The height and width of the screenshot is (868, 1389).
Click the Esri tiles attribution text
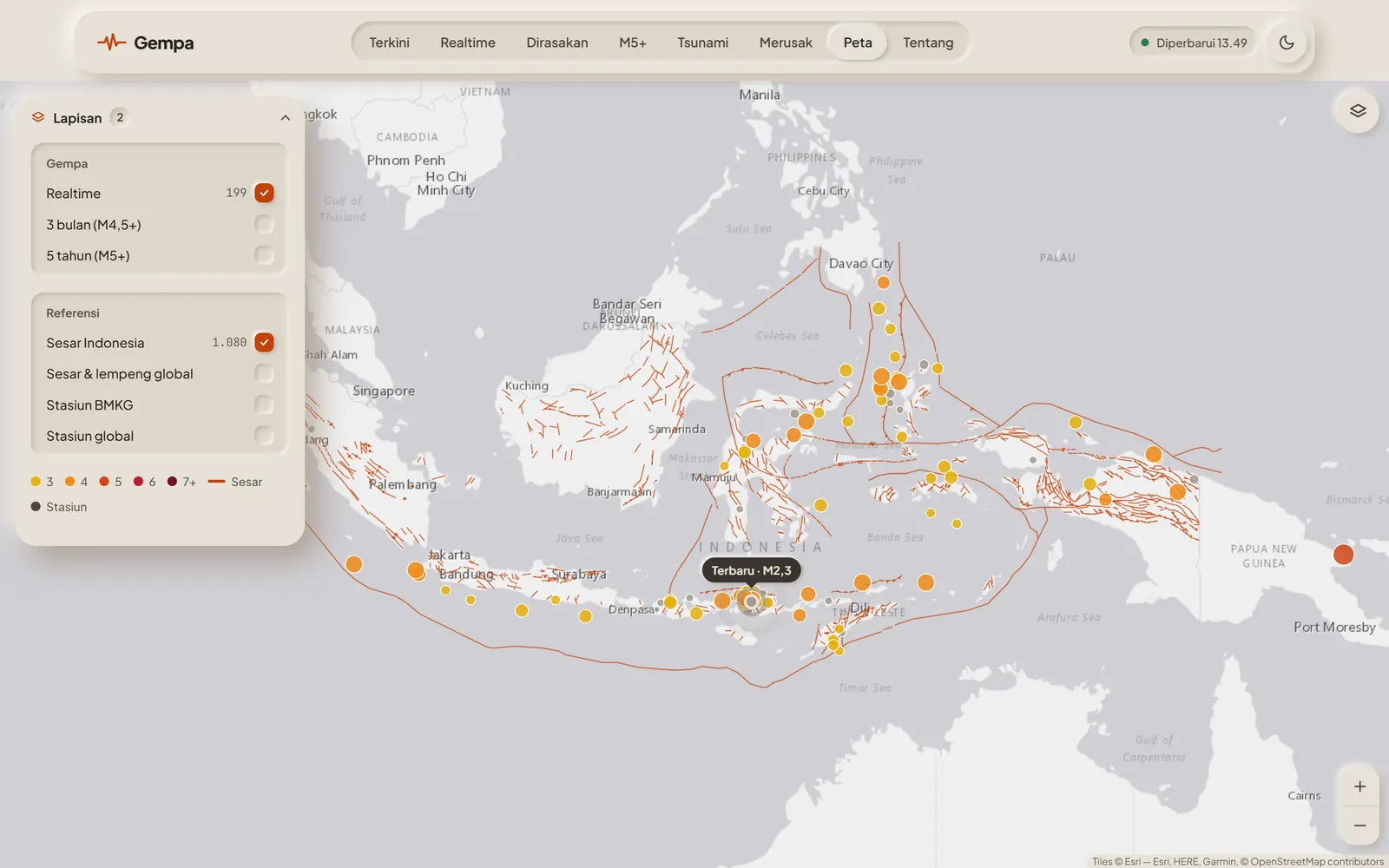1237,861
